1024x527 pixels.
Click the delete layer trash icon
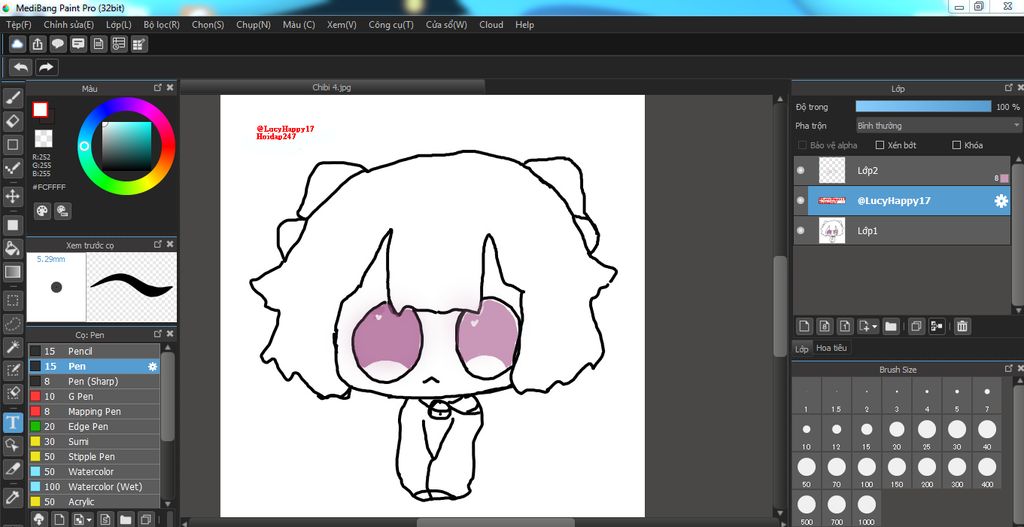962,326
